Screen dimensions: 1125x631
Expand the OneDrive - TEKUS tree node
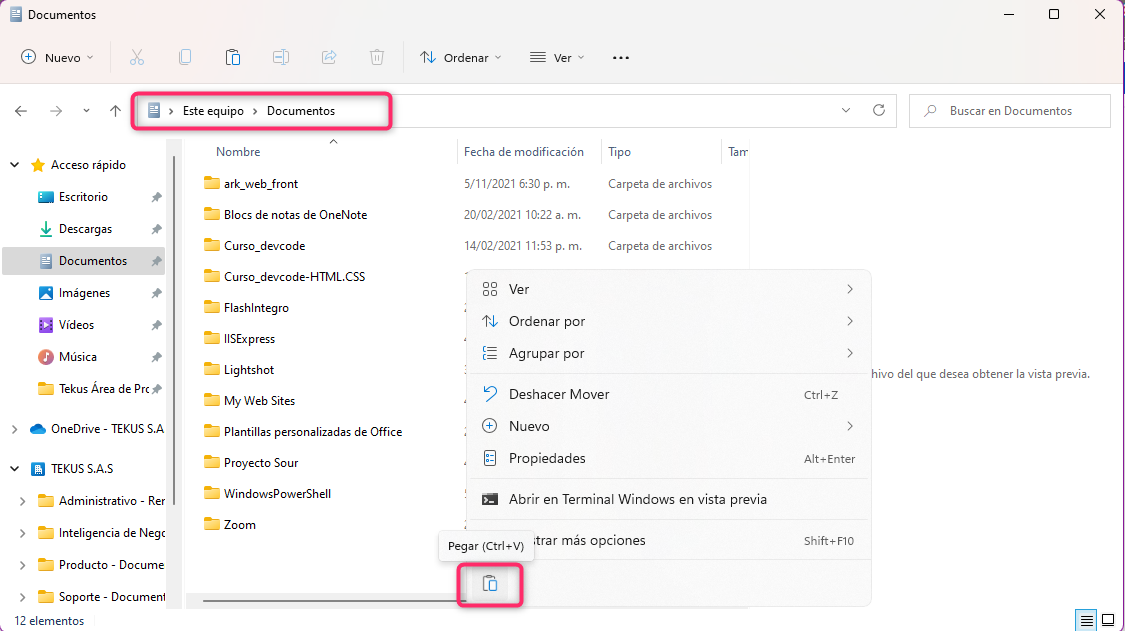coord(14,429)
